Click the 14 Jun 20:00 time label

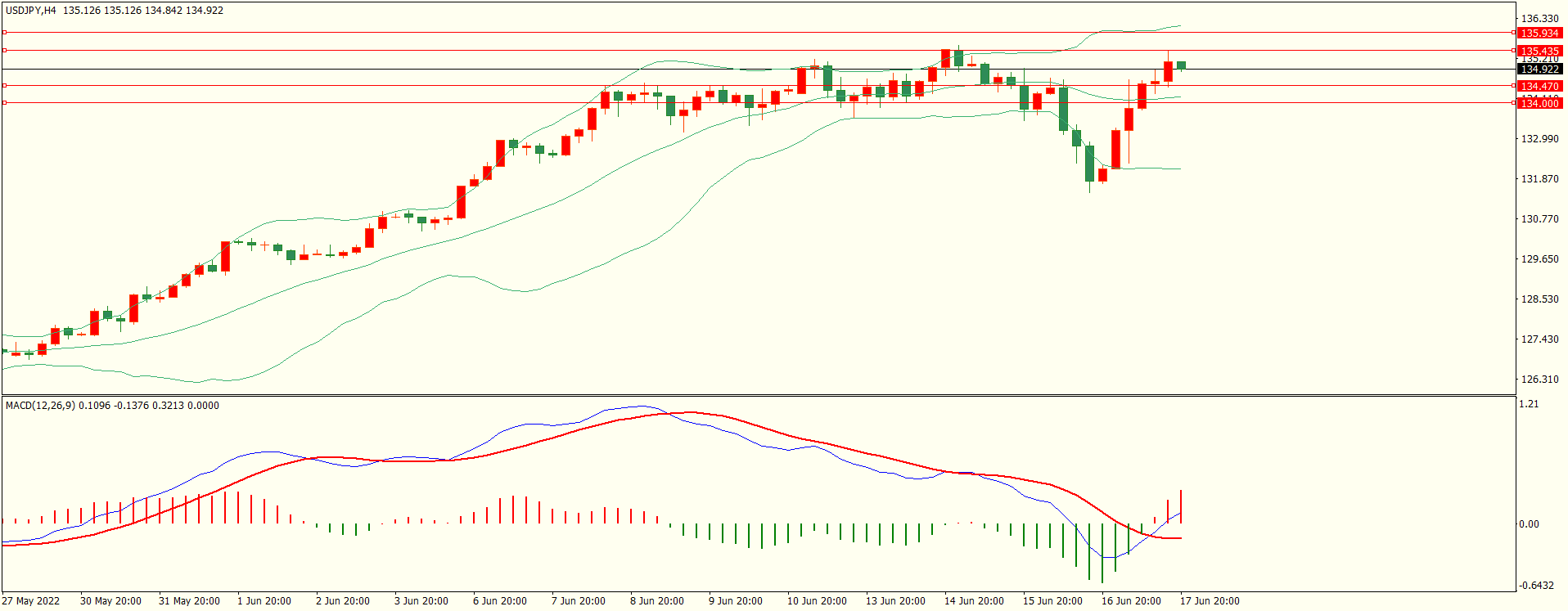point(974,601)
